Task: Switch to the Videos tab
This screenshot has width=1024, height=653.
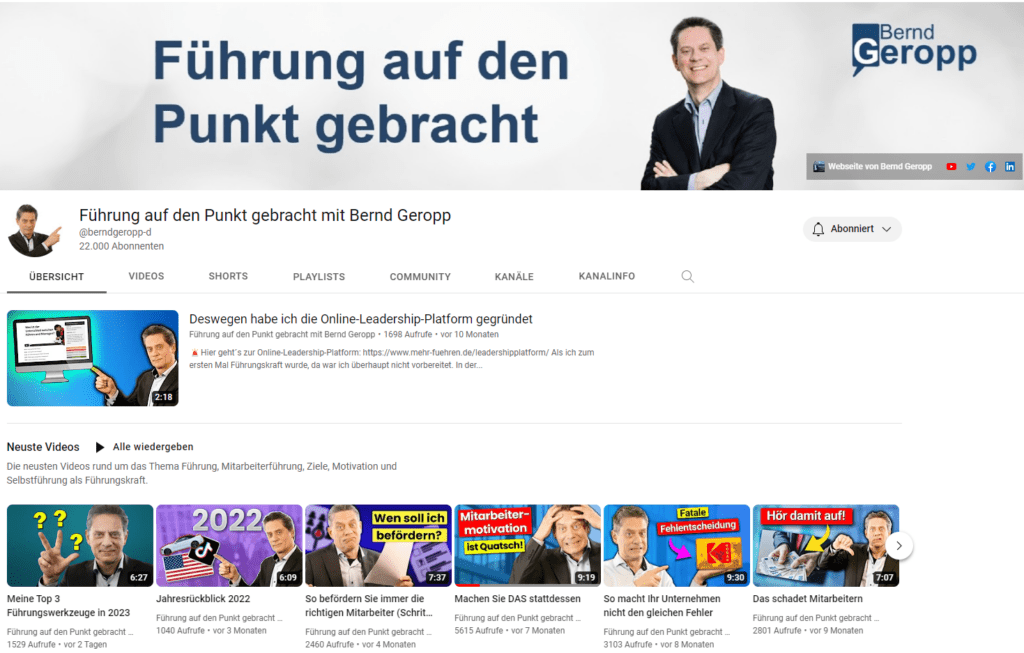Action: point(146,276)
